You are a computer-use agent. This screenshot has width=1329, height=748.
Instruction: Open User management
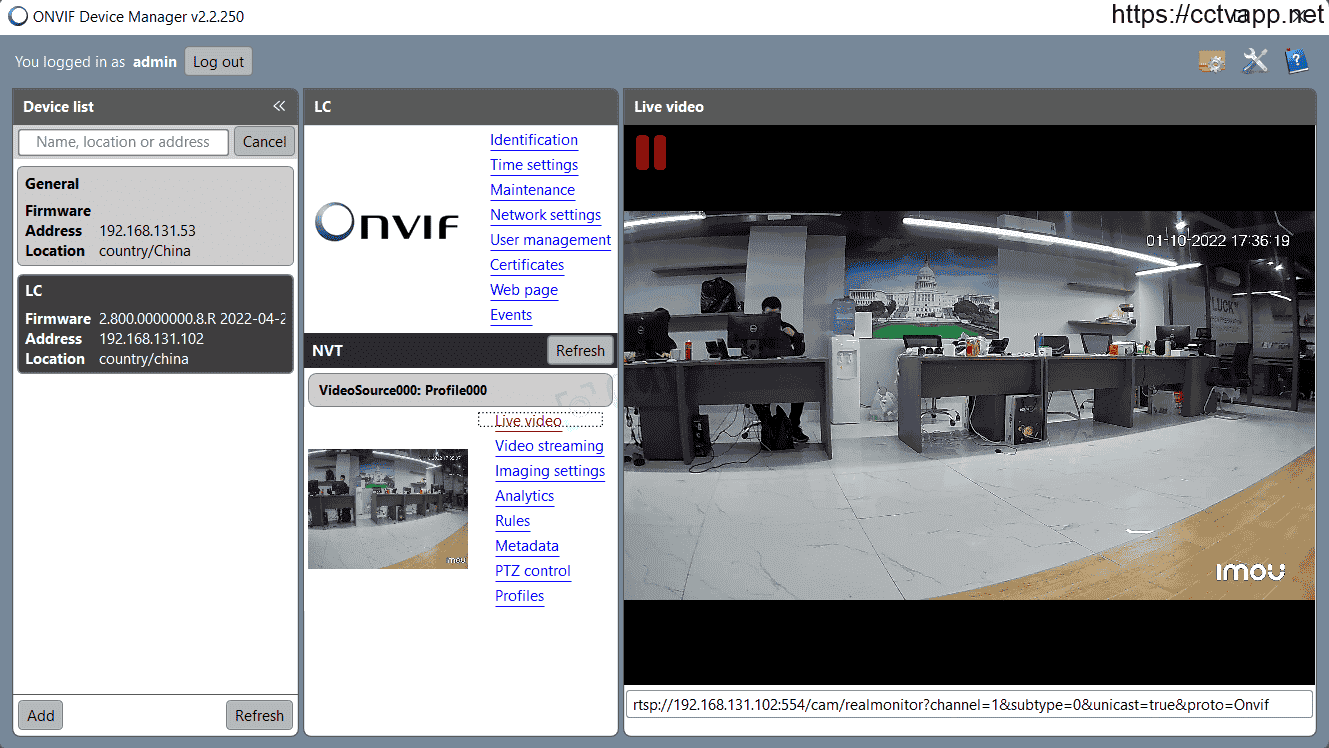pyautogui.click(x=551, y=240)
